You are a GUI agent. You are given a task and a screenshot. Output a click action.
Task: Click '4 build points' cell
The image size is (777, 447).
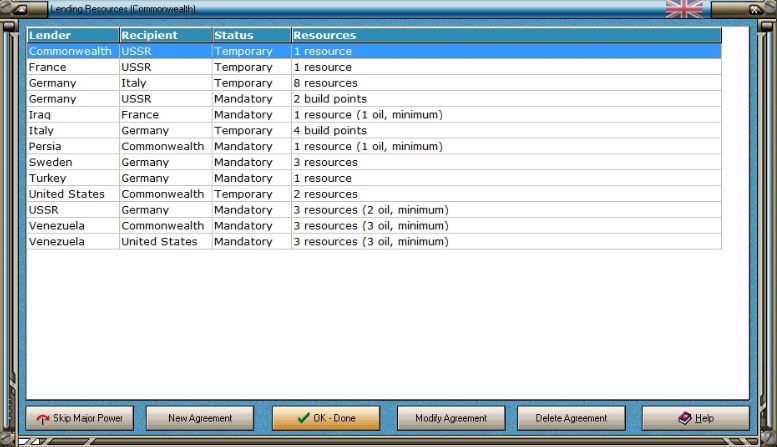click(506, 130)
